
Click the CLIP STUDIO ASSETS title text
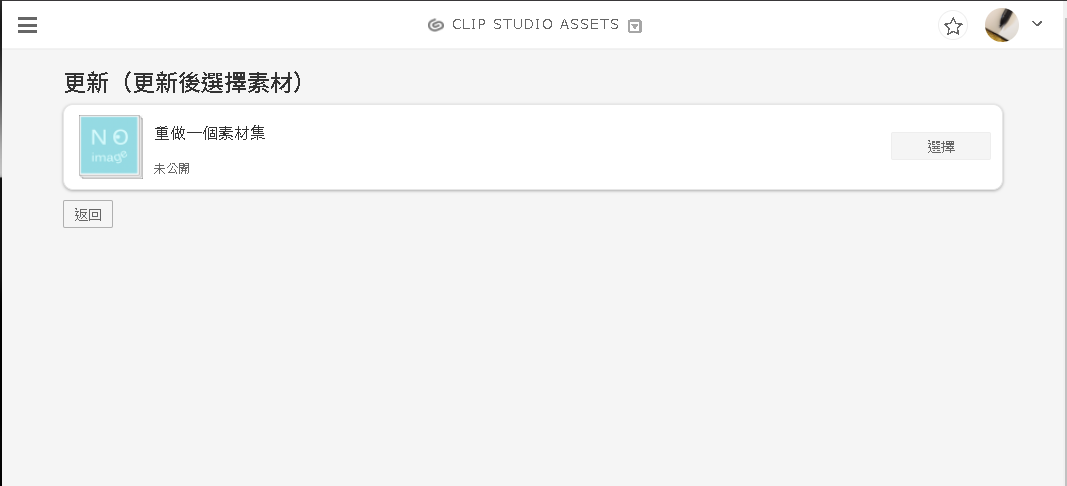tap(536, 25)
